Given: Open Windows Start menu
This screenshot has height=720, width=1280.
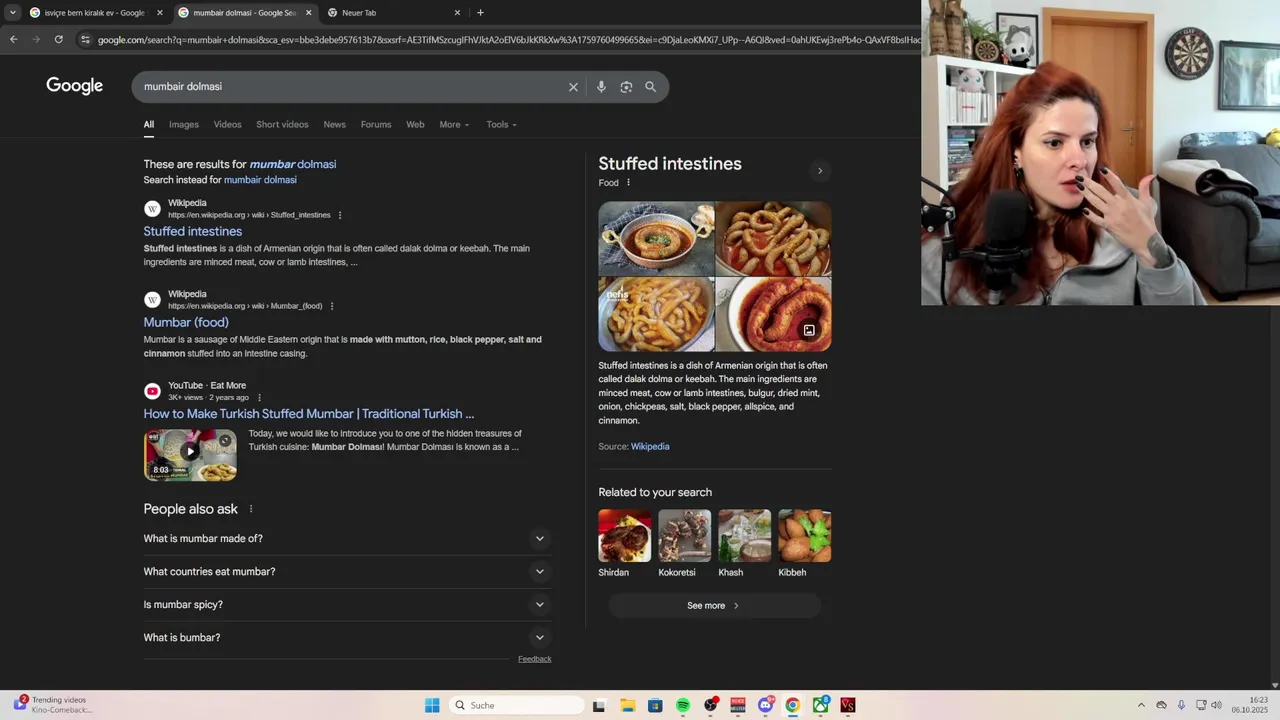Looking at the screenshot, I should (432, 705).
